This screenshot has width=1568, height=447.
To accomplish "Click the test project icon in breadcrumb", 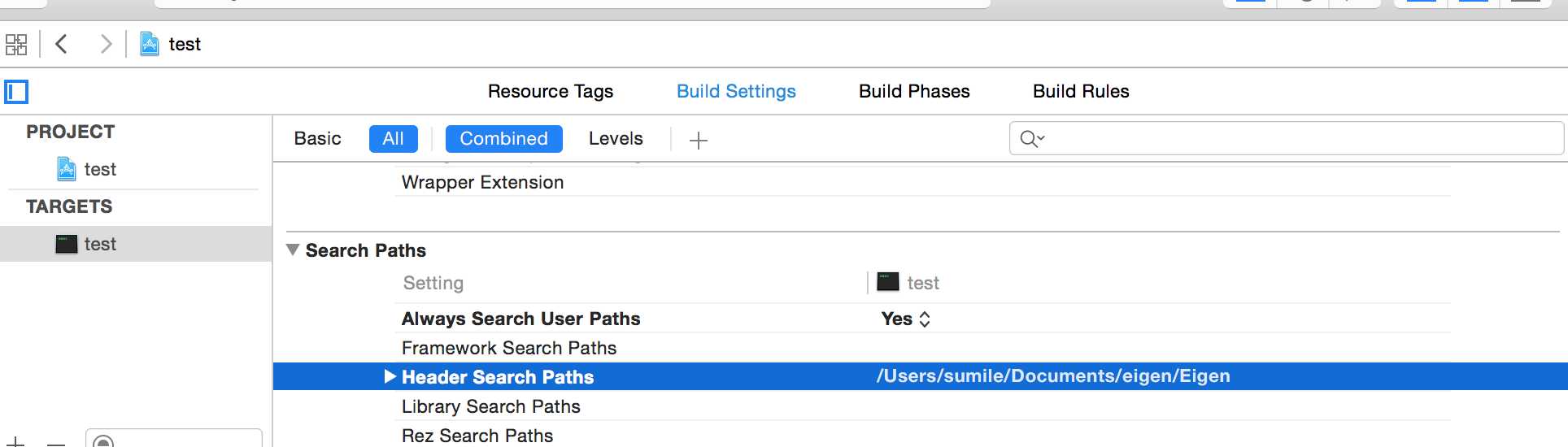I will (x=150, y=44).
